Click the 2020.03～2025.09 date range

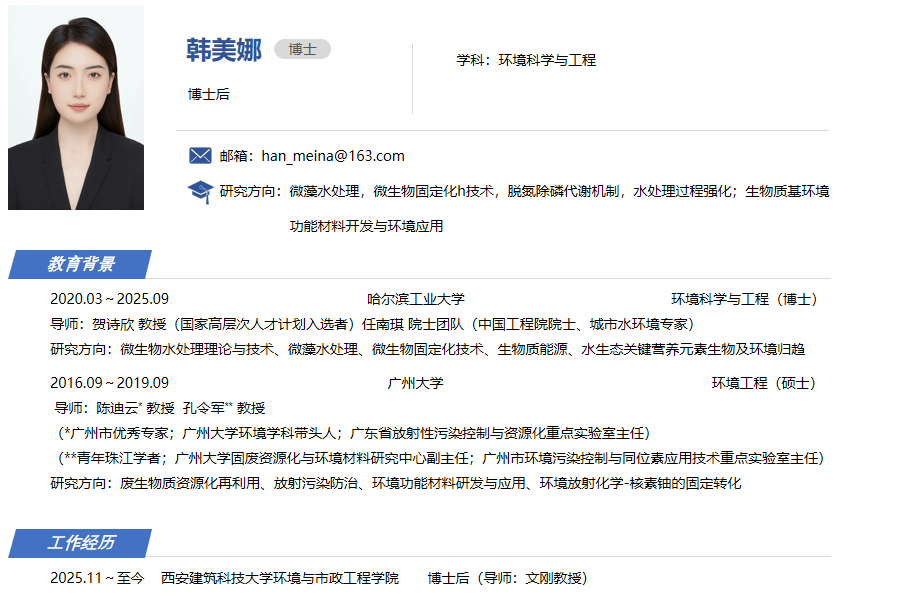point(109,299)
